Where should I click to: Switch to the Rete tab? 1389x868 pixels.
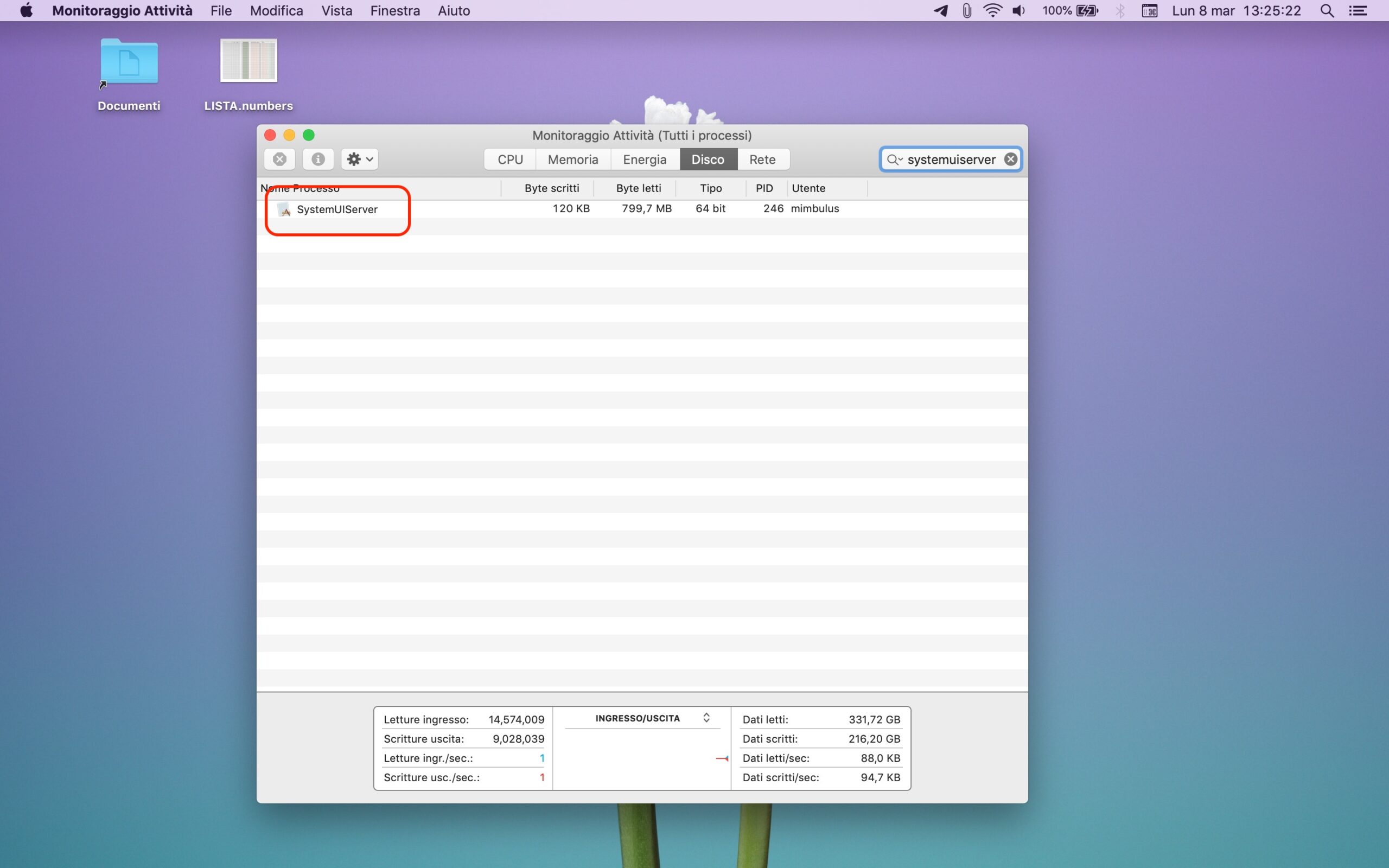[x=762, y=159]
